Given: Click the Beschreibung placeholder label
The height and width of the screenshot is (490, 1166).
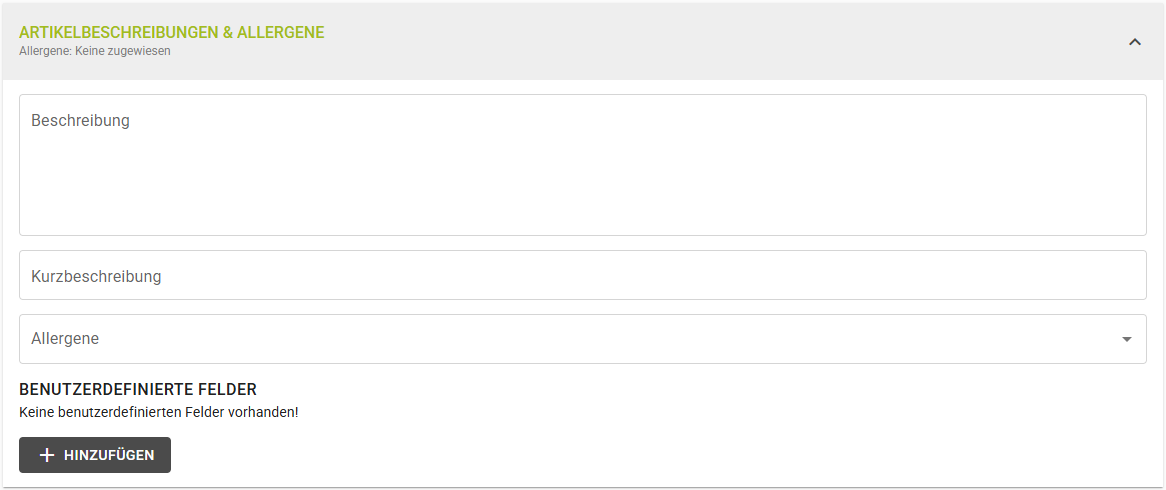Looking at the screenshot, I should tap(80, 121).
